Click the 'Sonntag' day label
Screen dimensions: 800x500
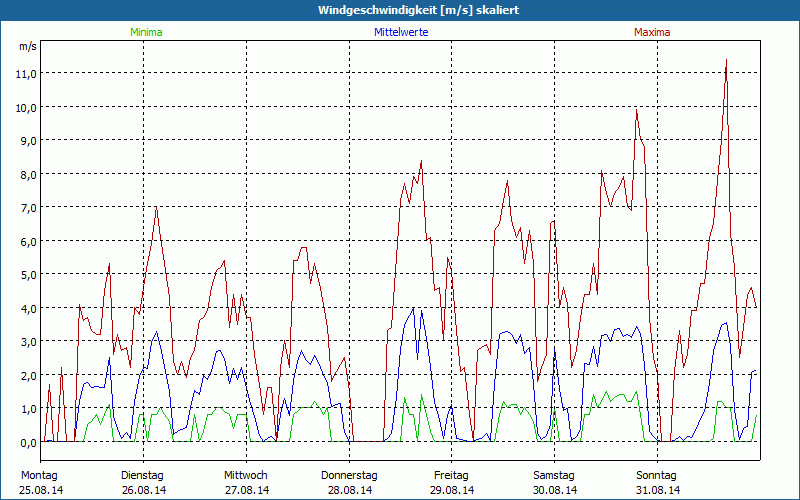click(x=656, y=476)
